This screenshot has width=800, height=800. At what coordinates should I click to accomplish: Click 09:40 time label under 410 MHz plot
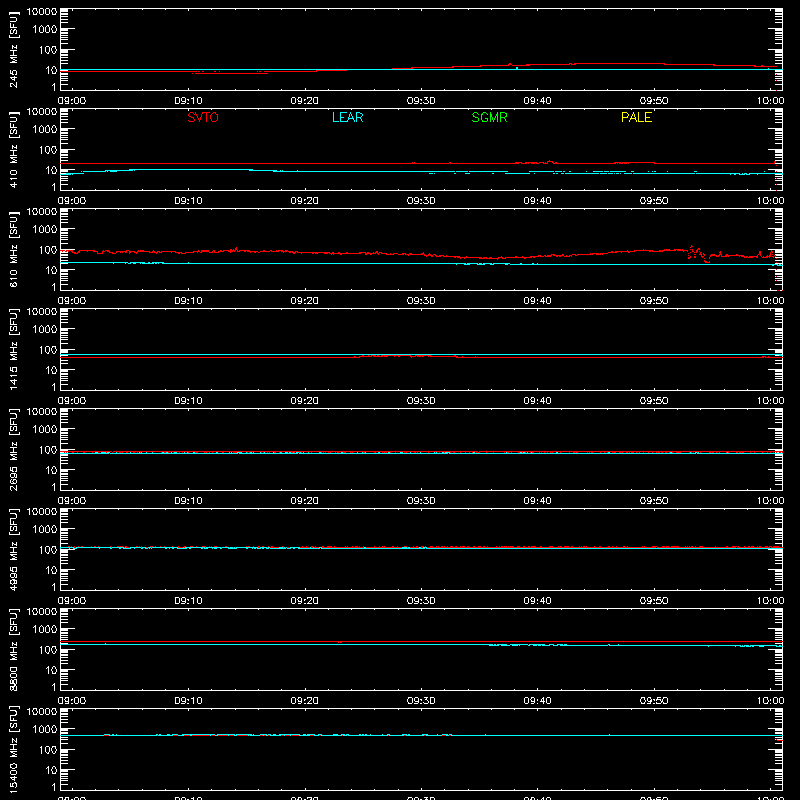point(537,201)
